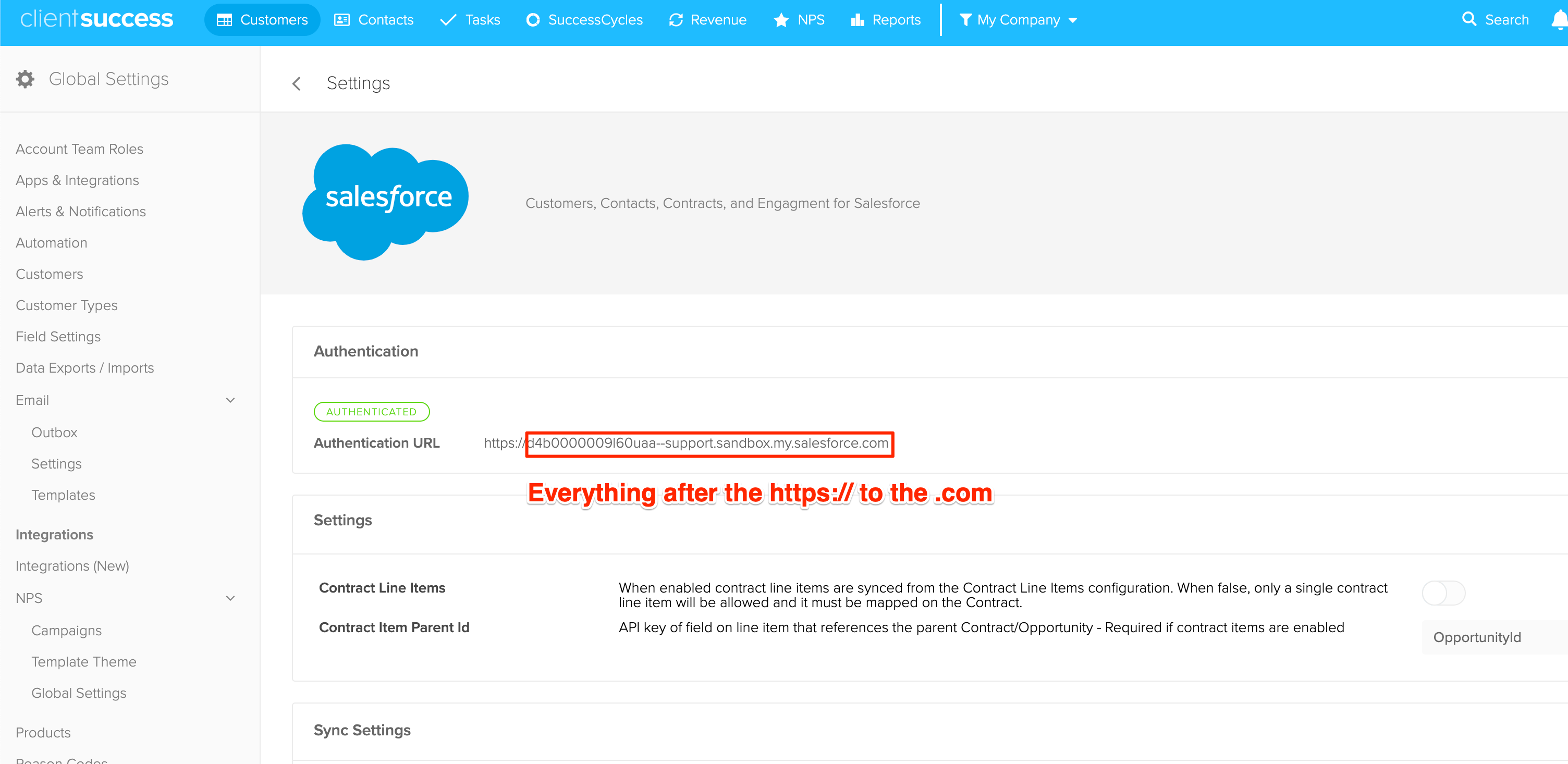Open Apps & Integrations settings

[x=77, y=180]
